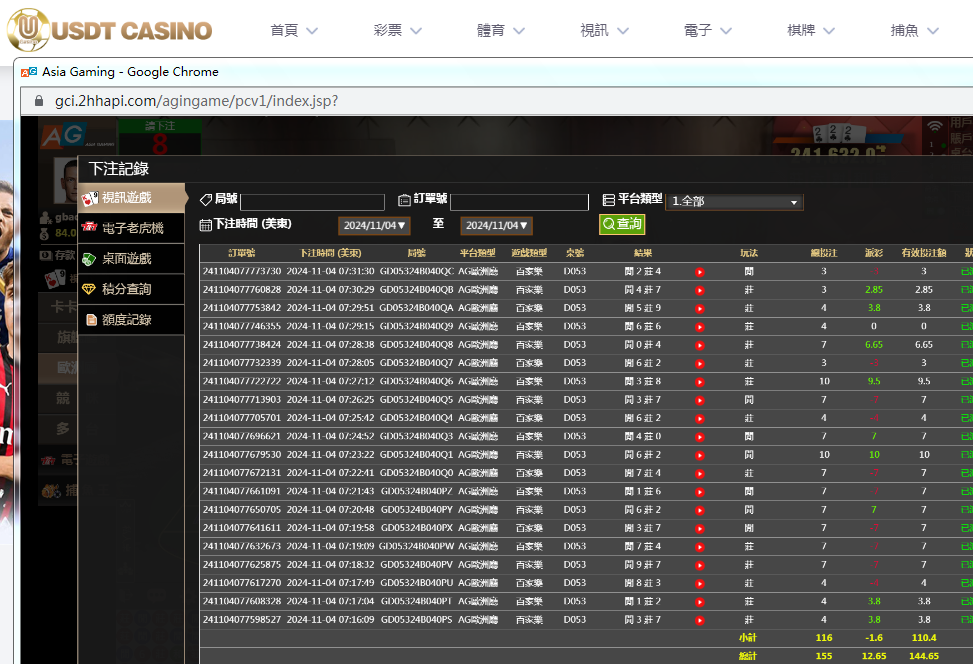This screenshot has height=664, width=973.
Task: Play video replay for round GD05324B040QC
Action: [x=700, y=271]
